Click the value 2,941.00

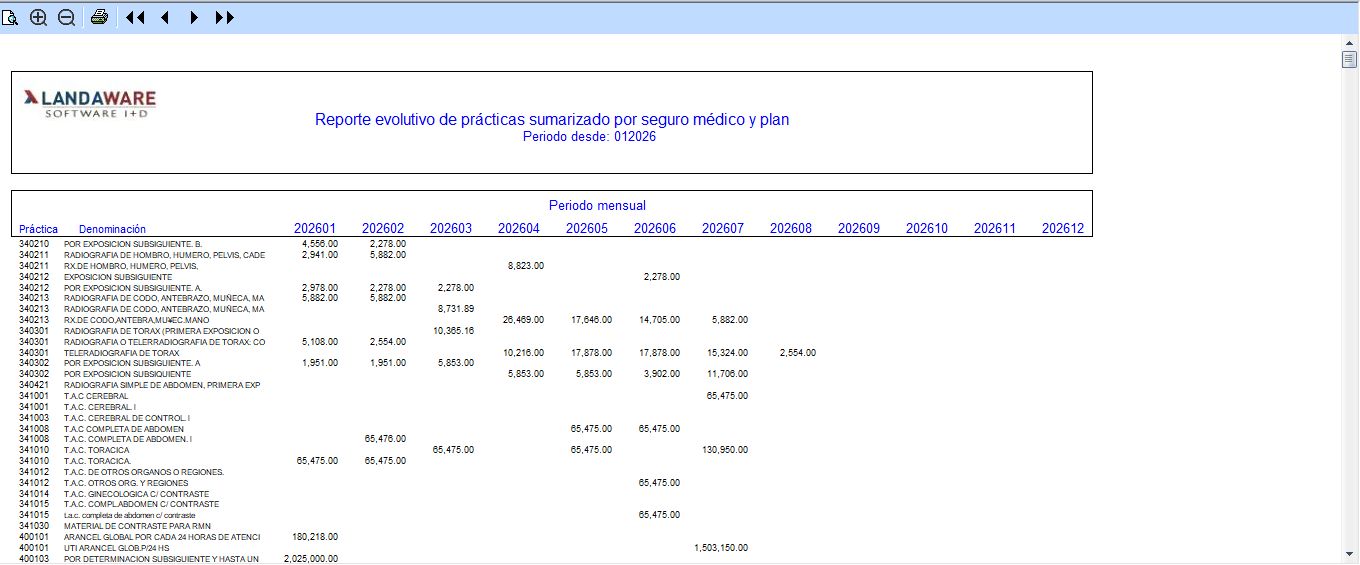(320, 254)
